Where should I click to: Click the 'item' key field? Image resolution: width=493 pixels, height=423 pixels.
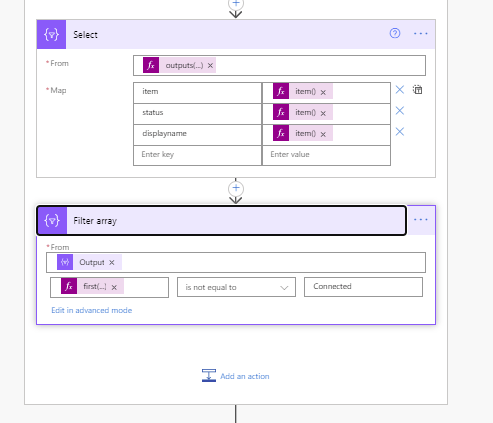tap(197, 93)
